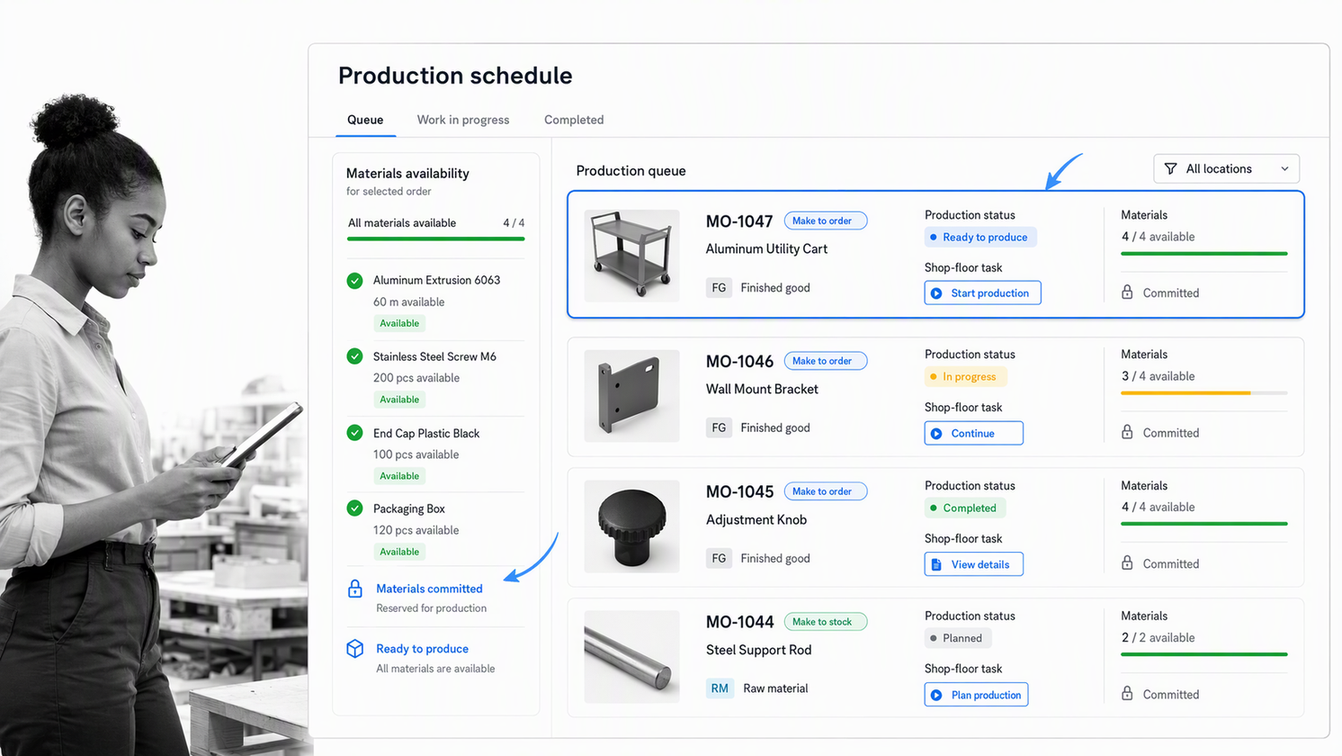Click the All materials available progress bar
Viewport: 1342px width, 756px height.
tap(436, 239)
